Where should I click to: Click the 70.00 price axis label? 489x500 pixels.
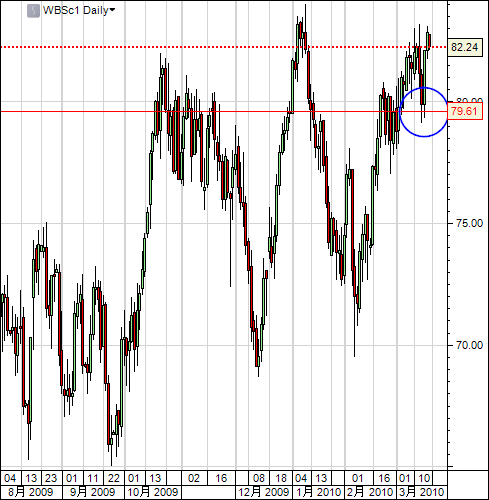pos(469,345)
